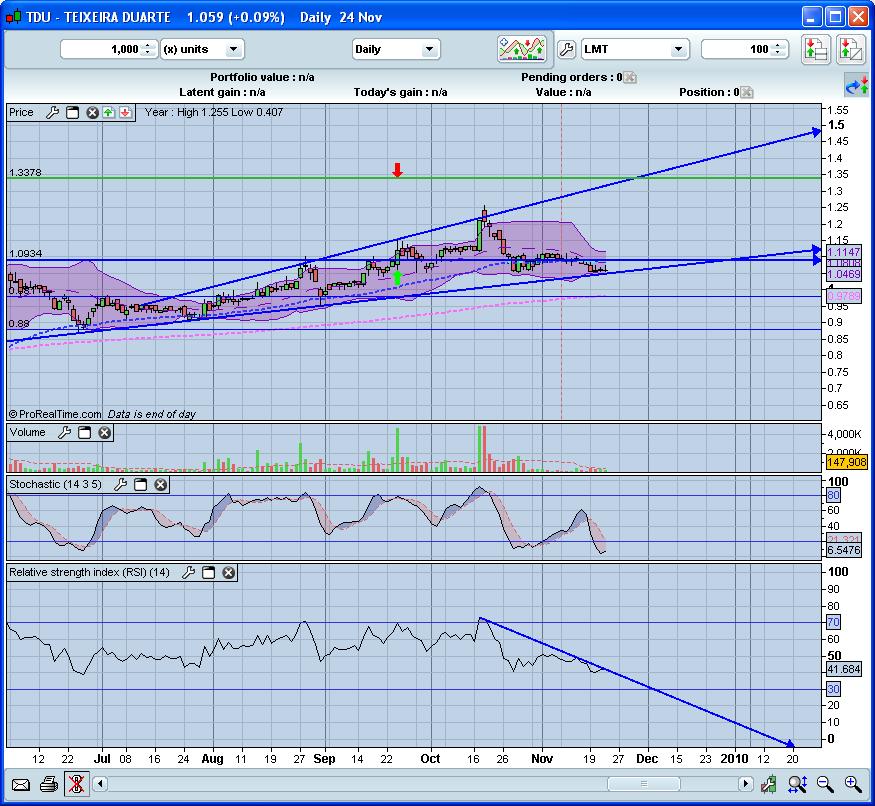Click red sell arrow icon in Price panel
The image size is (875, 806).
click(126, 112)
